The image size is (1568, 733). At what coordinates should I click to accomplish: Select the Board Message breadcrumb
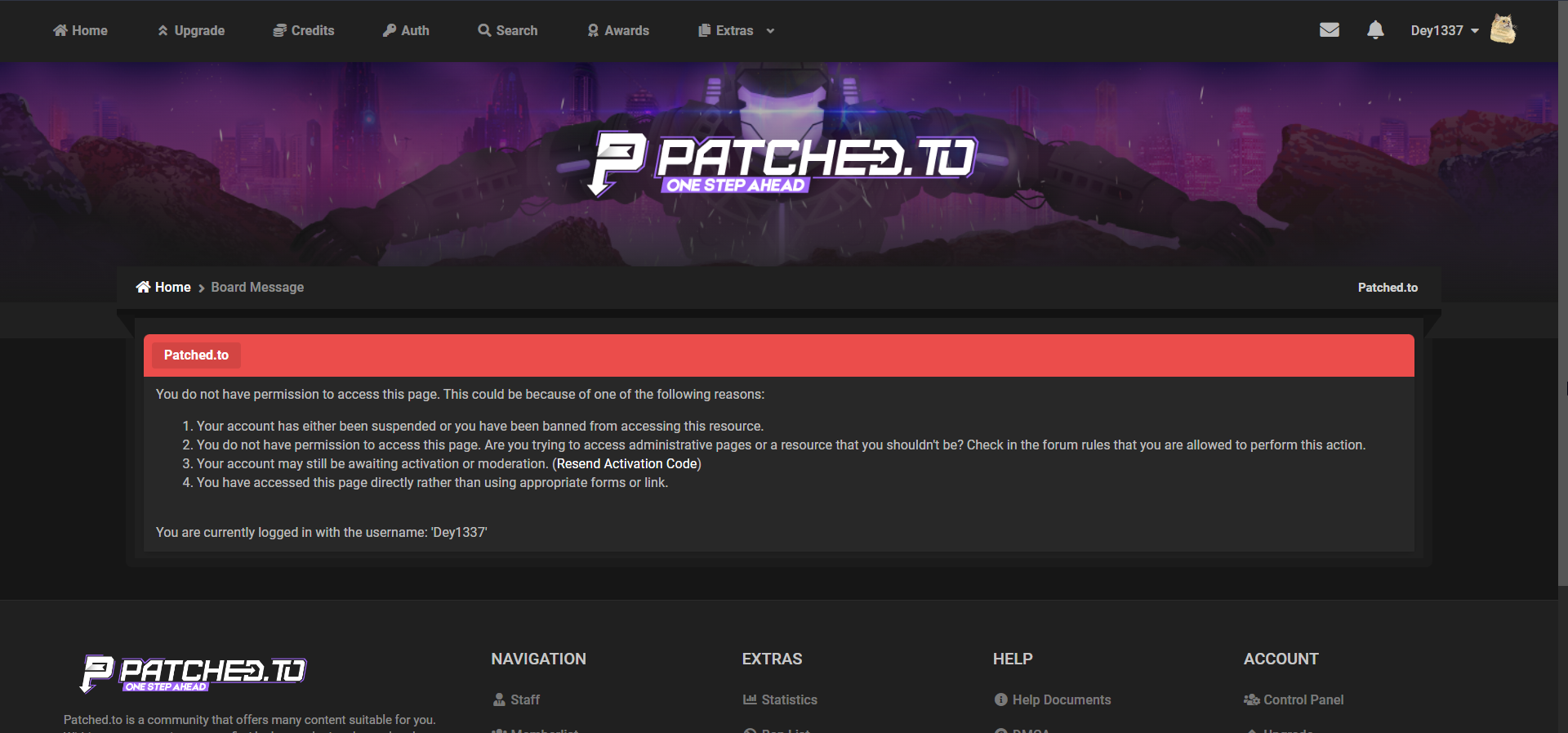tap(257, 288)
